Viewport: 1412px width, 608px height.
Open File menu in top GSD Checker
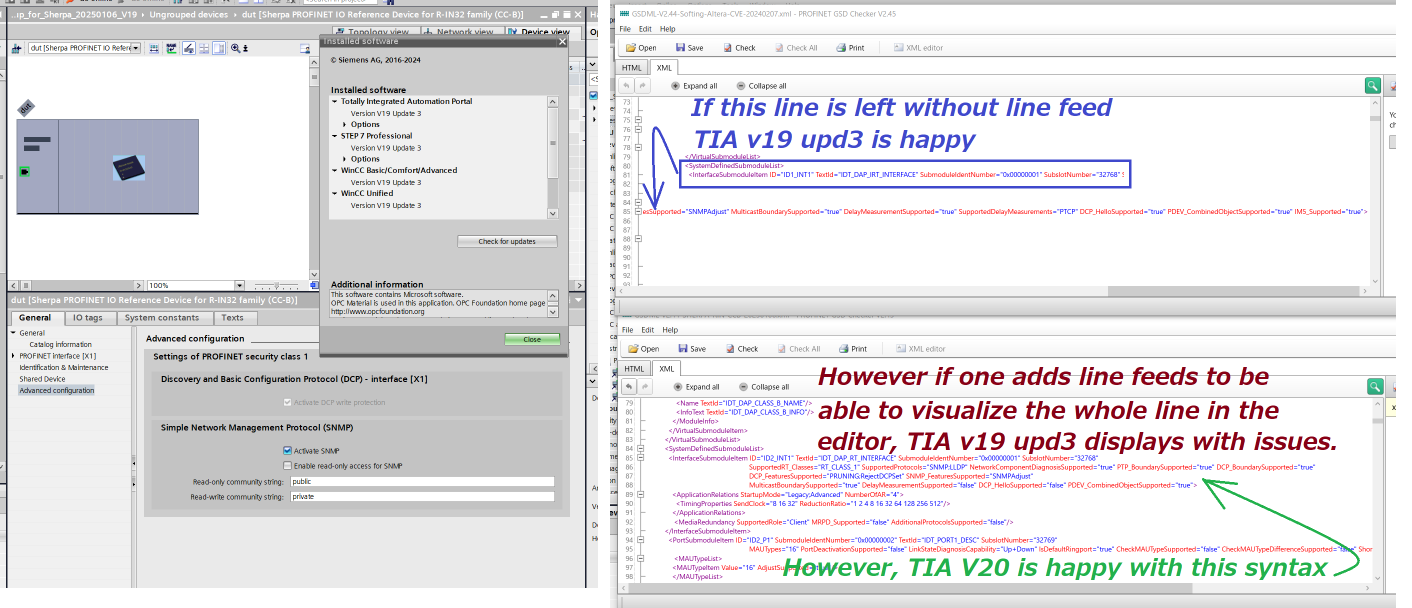[625, 29]
